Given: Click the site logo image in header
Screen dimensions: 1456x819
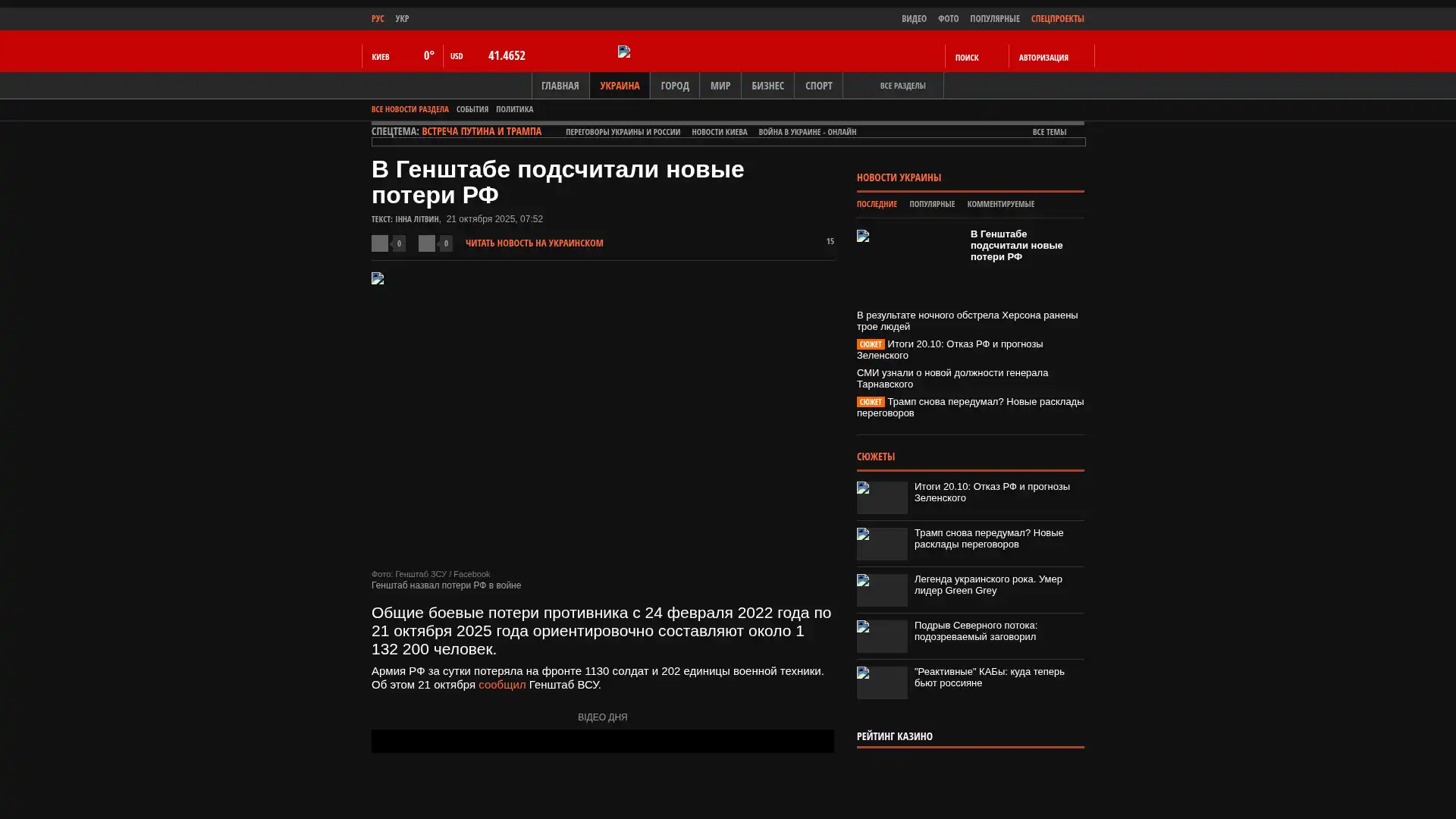Looking at the screenshot, I should pos(624,52).
